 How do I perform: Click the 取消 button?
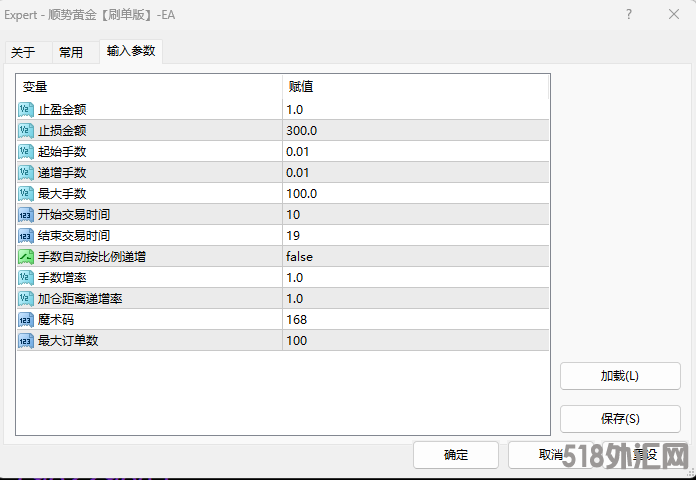click(550, 454)
